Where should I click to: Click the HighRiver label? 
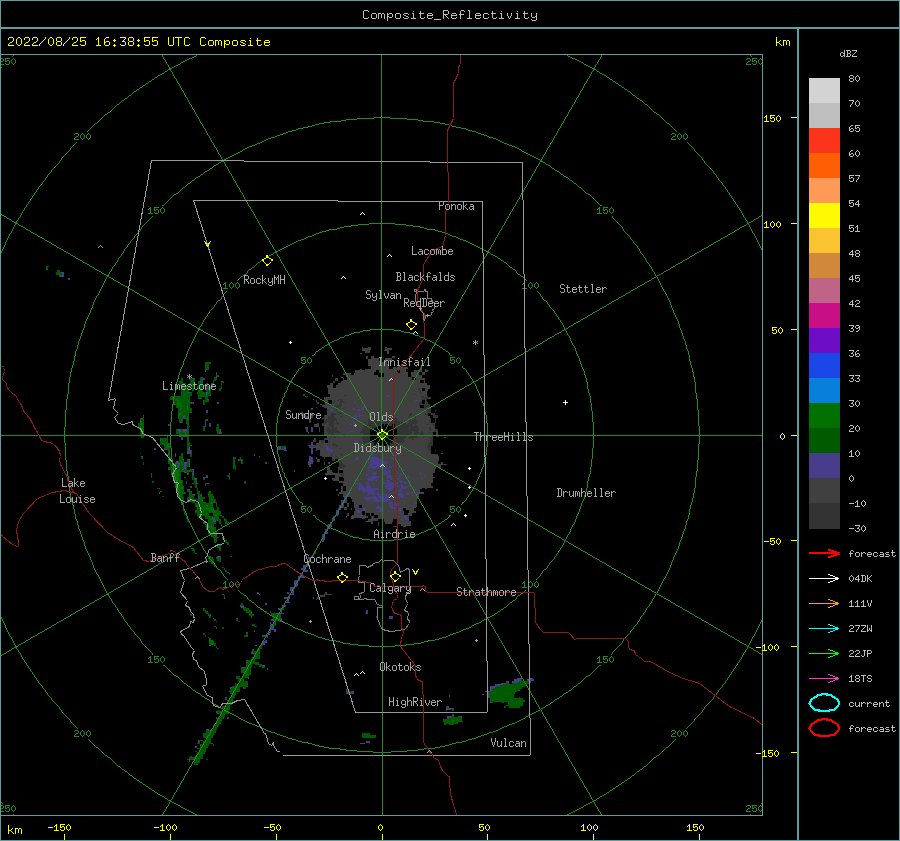[x=415, y=702]
